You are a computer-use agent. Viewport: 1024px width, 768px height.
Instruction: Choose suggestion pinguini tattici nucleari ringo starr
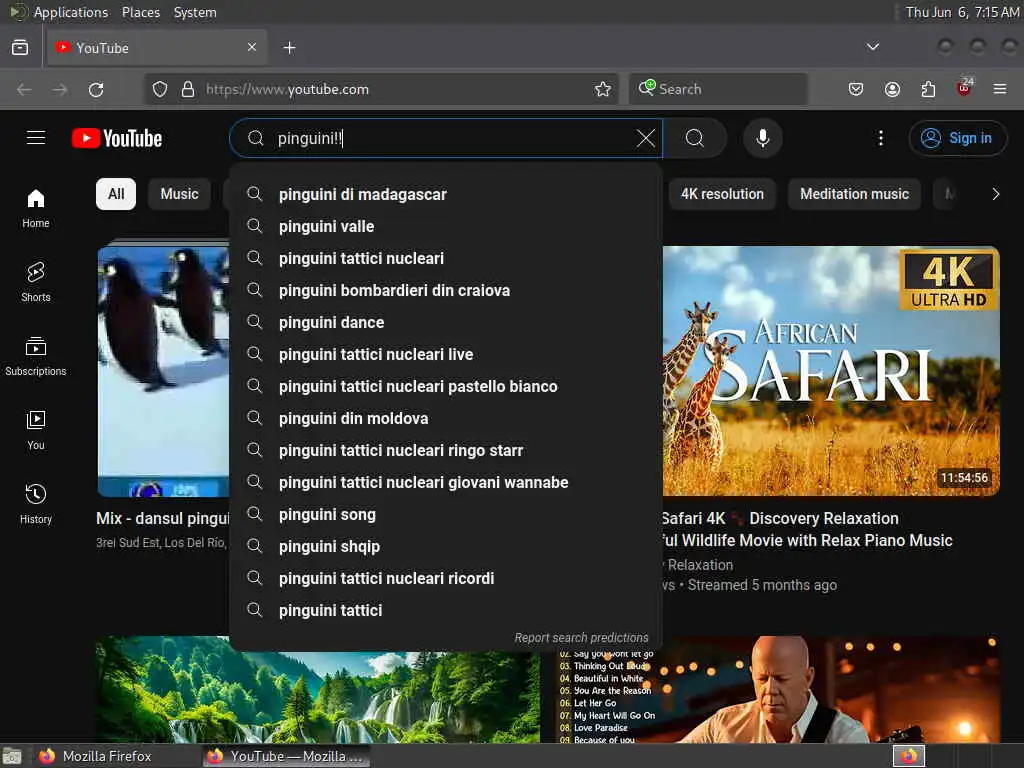[446, 450]
